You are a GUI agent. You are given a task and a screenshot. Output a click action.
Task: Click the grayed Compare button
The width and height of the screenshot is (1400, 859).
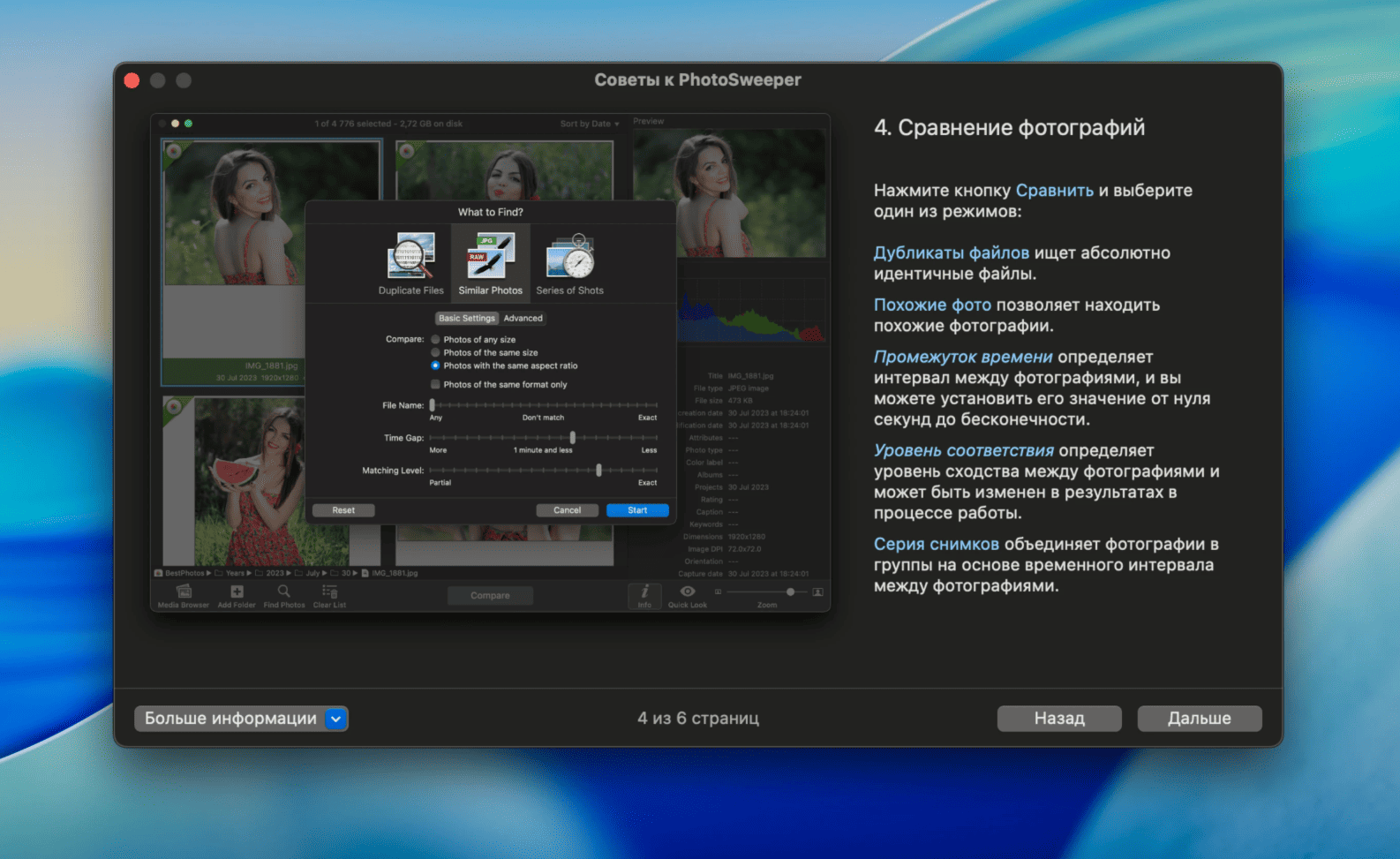[490, 596]
